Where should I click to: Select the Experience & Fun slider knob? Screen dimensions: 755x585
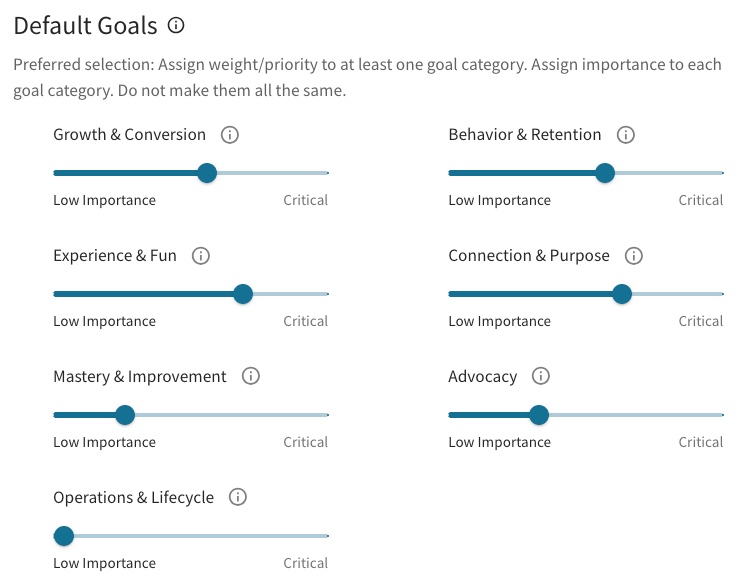click(x=243, y=294)
